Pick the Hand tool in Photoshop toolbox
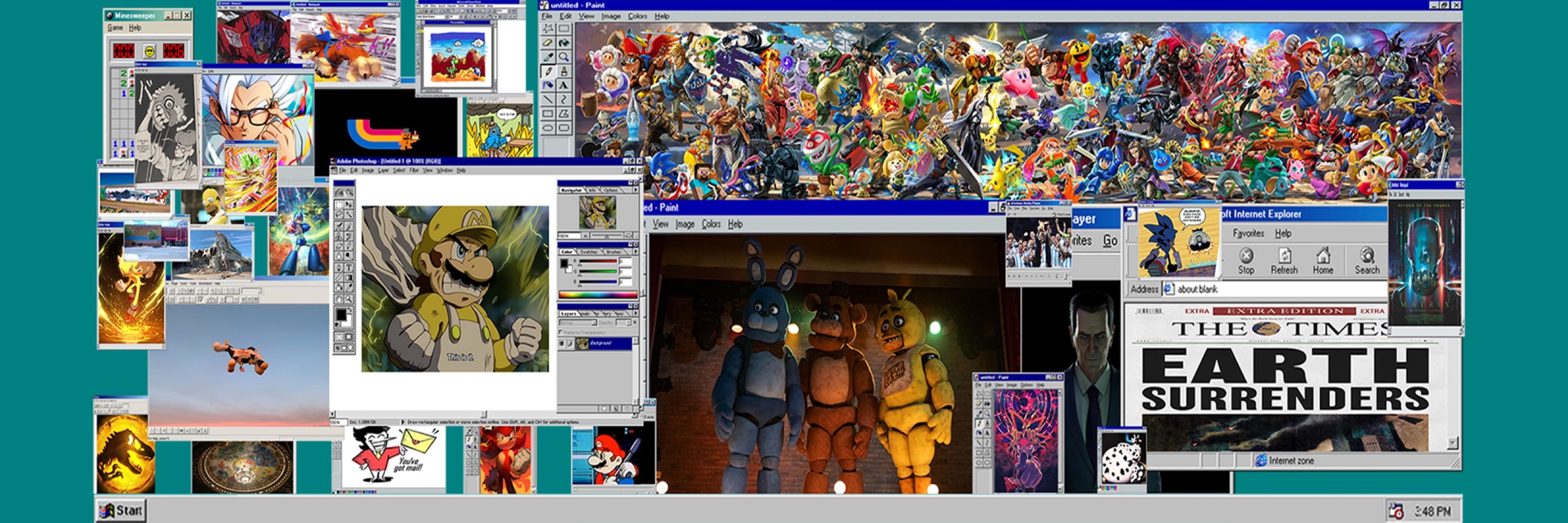1568x523 pixels. tap(339, 299)
